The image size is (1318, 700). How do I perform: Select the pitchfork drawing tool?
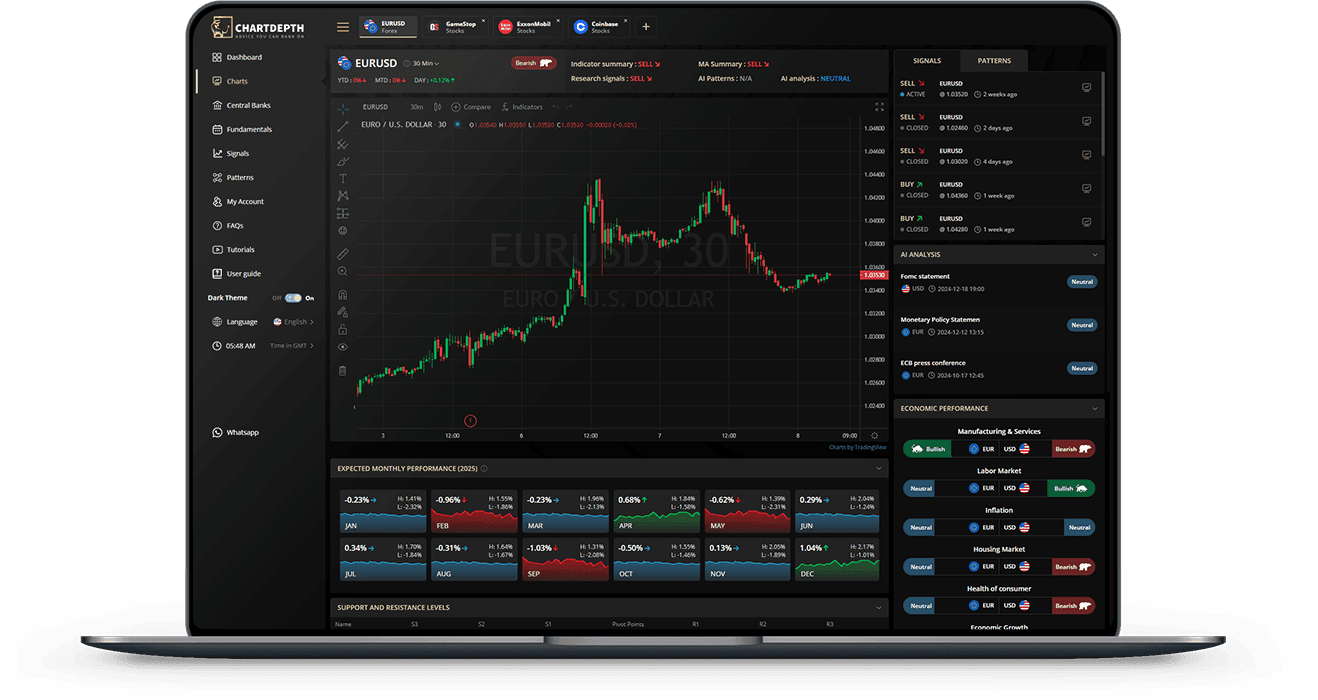pyautogui.click(x=343, y=144)
